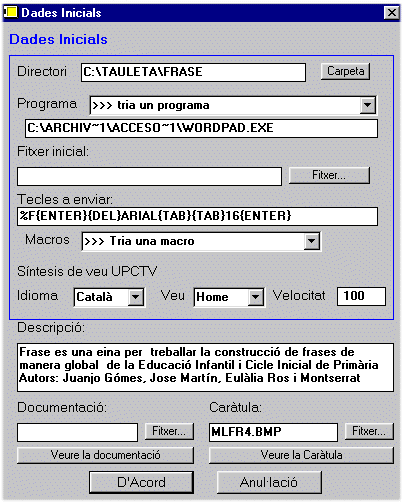
Task: Cancel with the Anul·lació button
Action: pyautogui.click(x=269, y=482)
